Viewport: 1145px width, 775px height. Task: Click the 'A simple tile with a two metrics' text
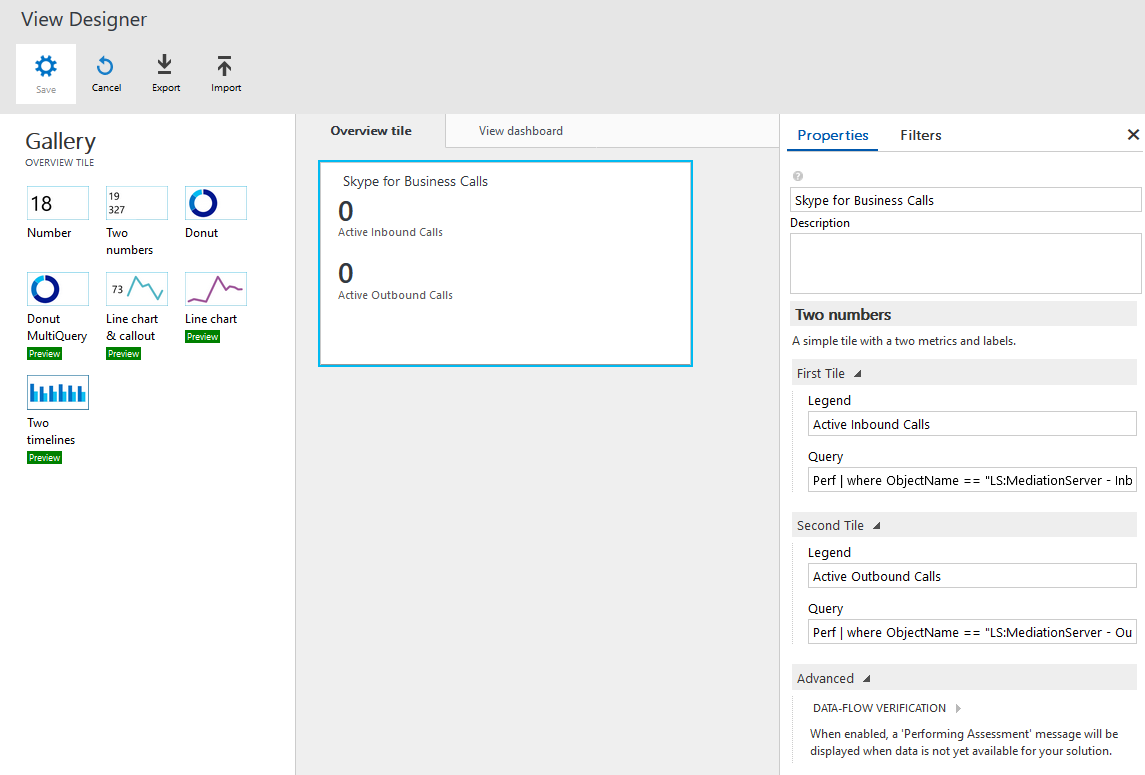click(903, 341)
